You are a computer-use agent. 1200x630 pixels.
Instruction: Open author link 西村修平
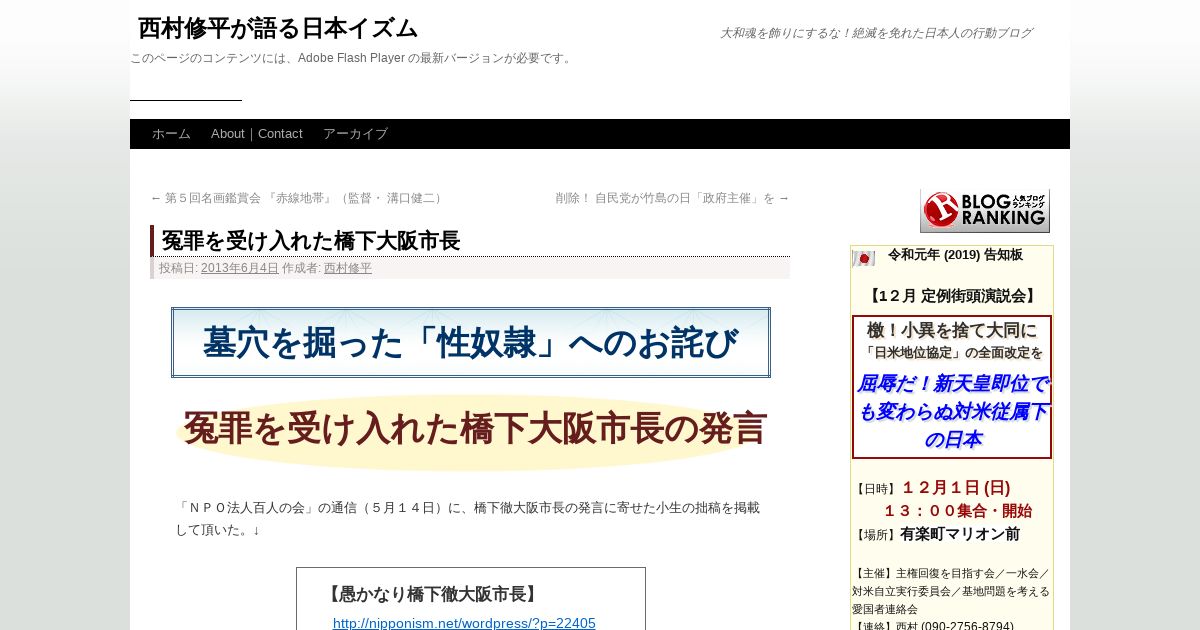[x=348, y=268]
